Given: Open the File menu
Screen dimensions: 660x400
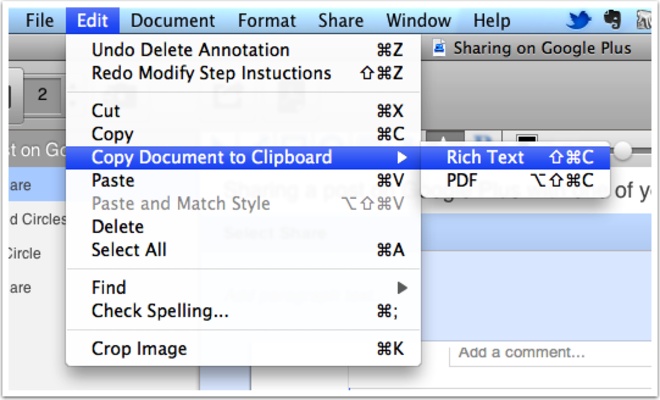Looking at the screenshot, I should 40,20.
